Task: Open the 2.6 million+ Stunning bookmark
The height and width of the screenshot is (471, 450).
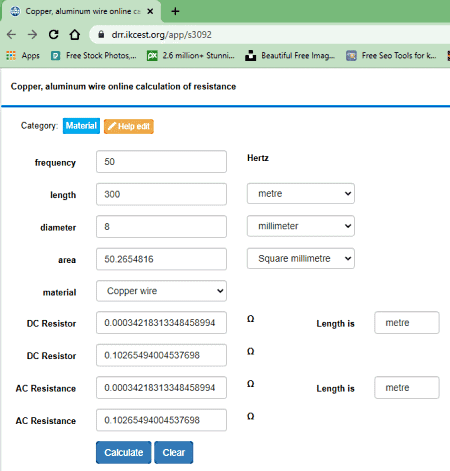Action: [x=191, y=55]
